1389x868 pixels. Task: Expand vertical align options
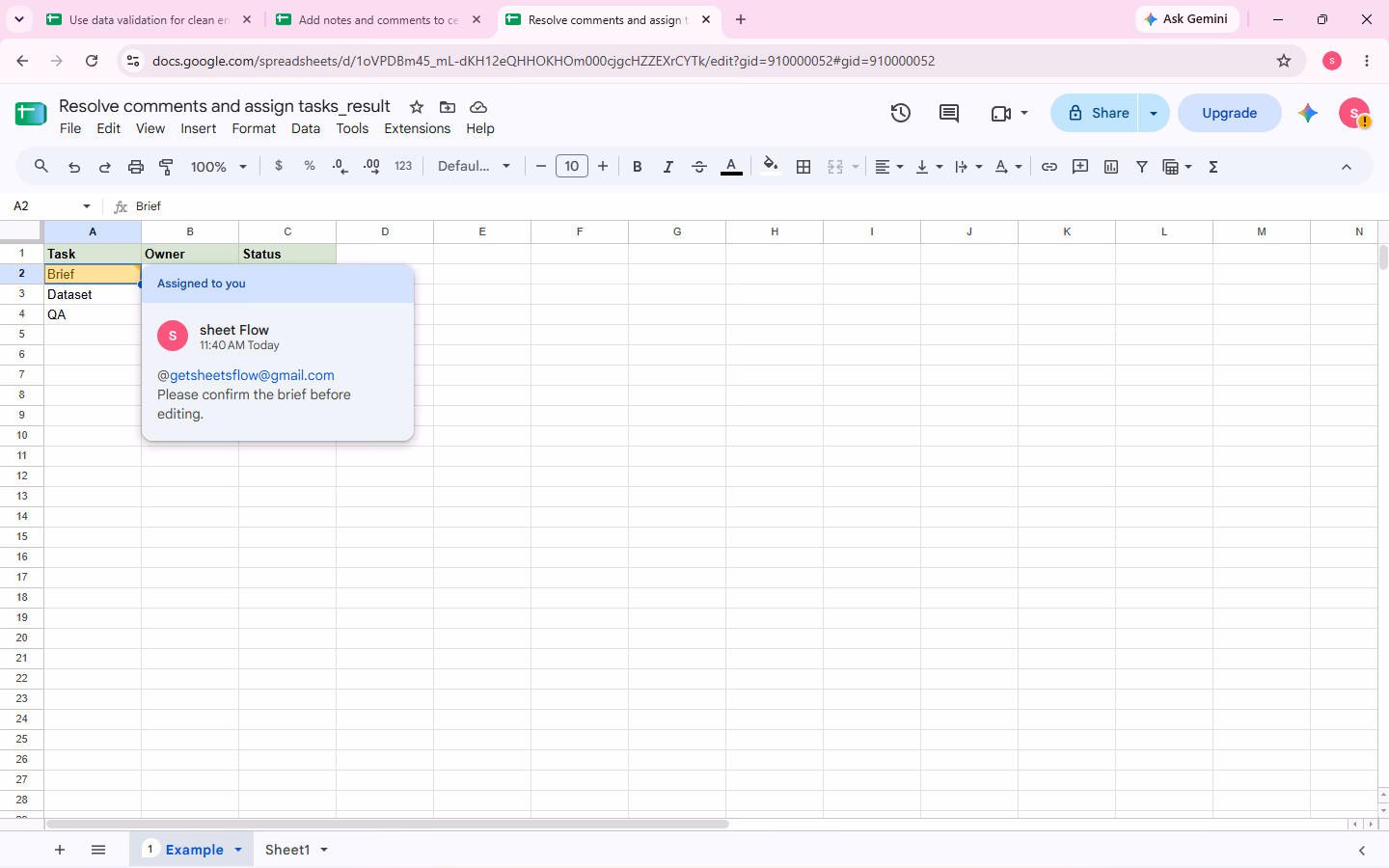coord(929,167)
